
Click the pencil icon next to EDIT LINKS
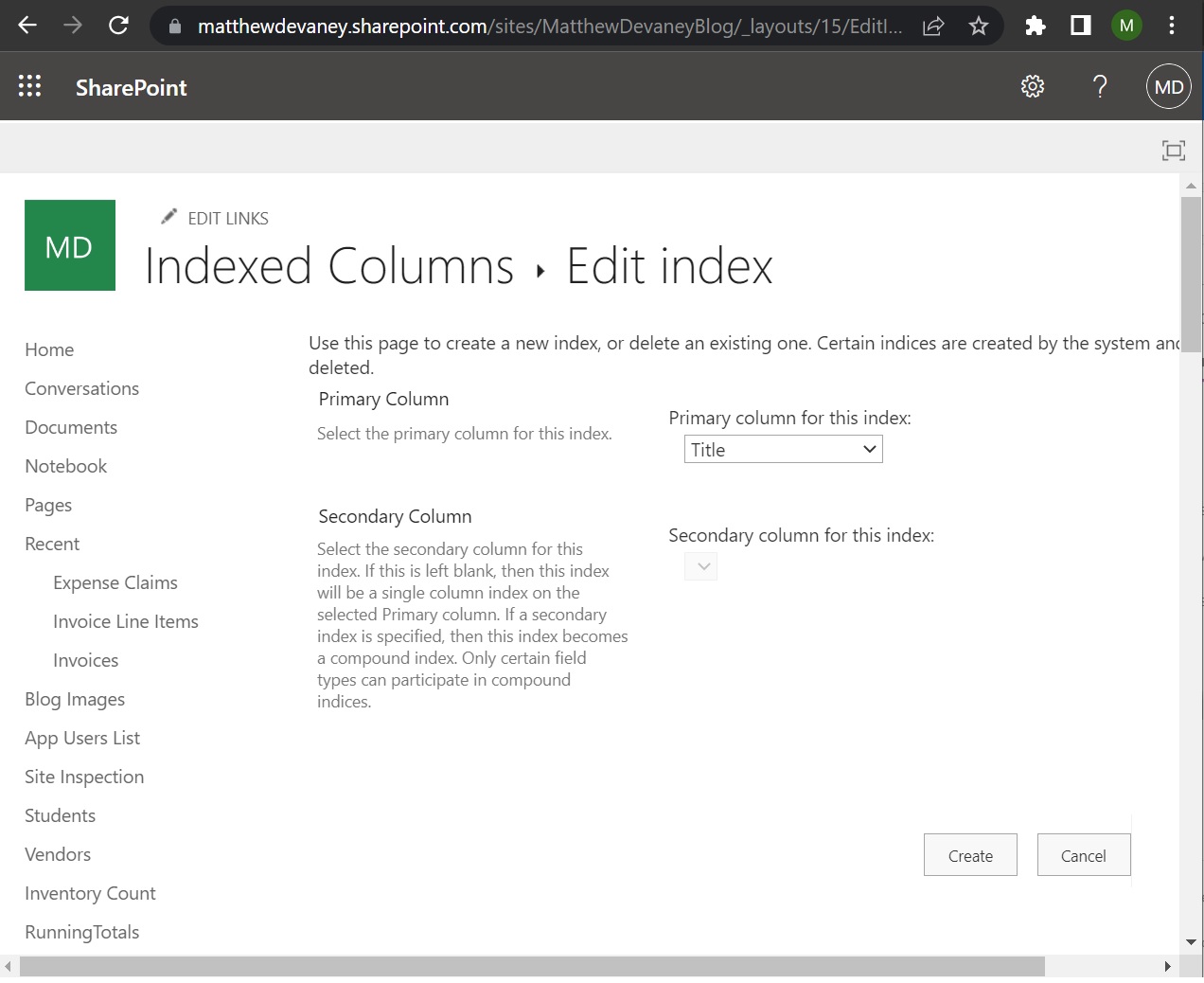(168, 216)
